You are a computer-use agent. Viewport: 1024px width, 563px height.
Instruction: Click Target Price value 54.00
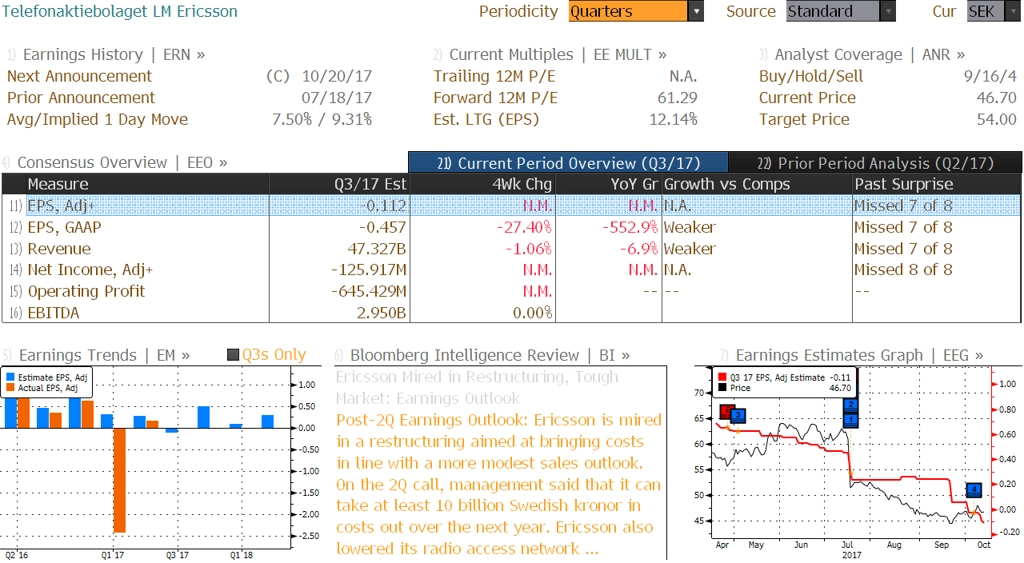click(997, 120)
